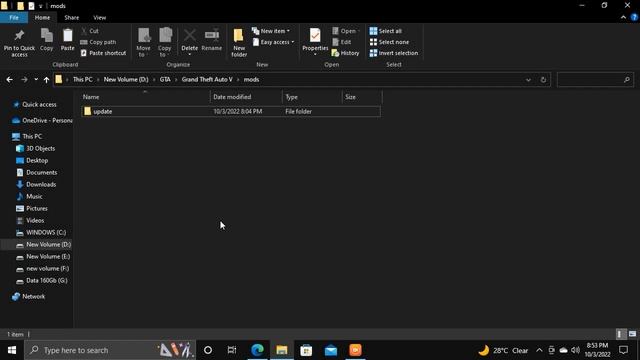
Task: Select the update folder
Action: tap(231, 111)
